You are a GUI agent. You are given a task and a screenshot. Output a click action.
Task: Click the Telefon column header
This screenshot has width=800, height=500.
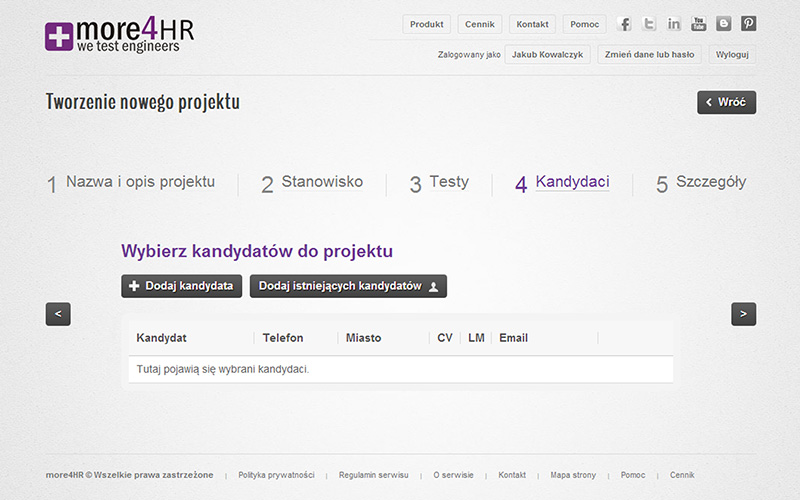(283, 338)
